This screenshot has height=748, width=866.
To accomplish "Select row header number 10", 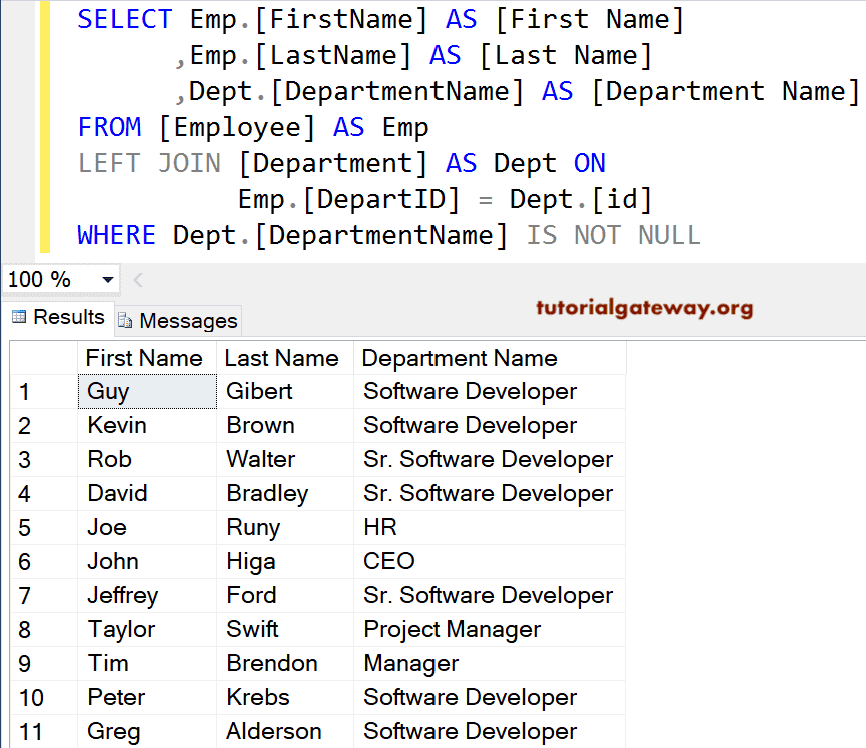I will 44,698.
